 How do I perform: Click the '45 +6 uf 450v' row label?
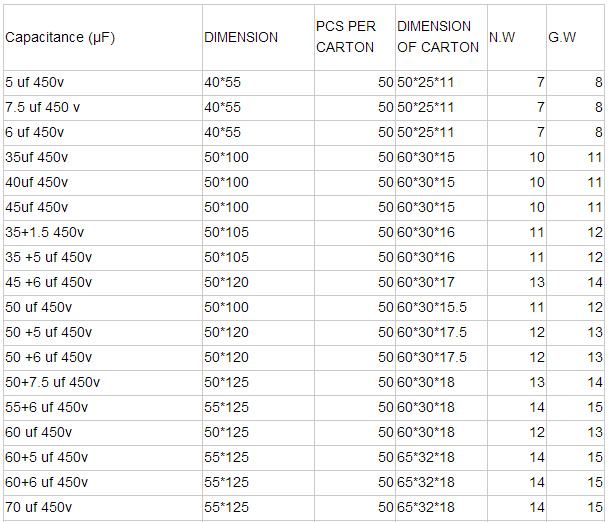[x=103, y=282]
